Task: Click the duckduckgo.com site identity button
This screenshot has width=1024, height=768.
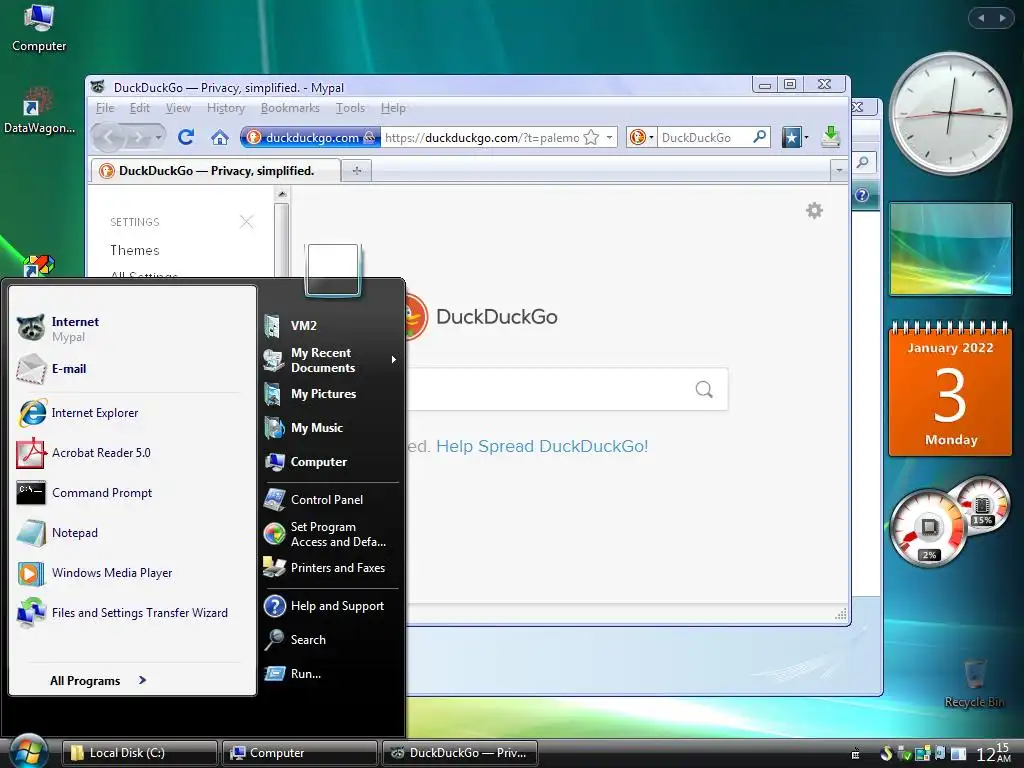Action: pyautogui.click(x=310, y=137)
